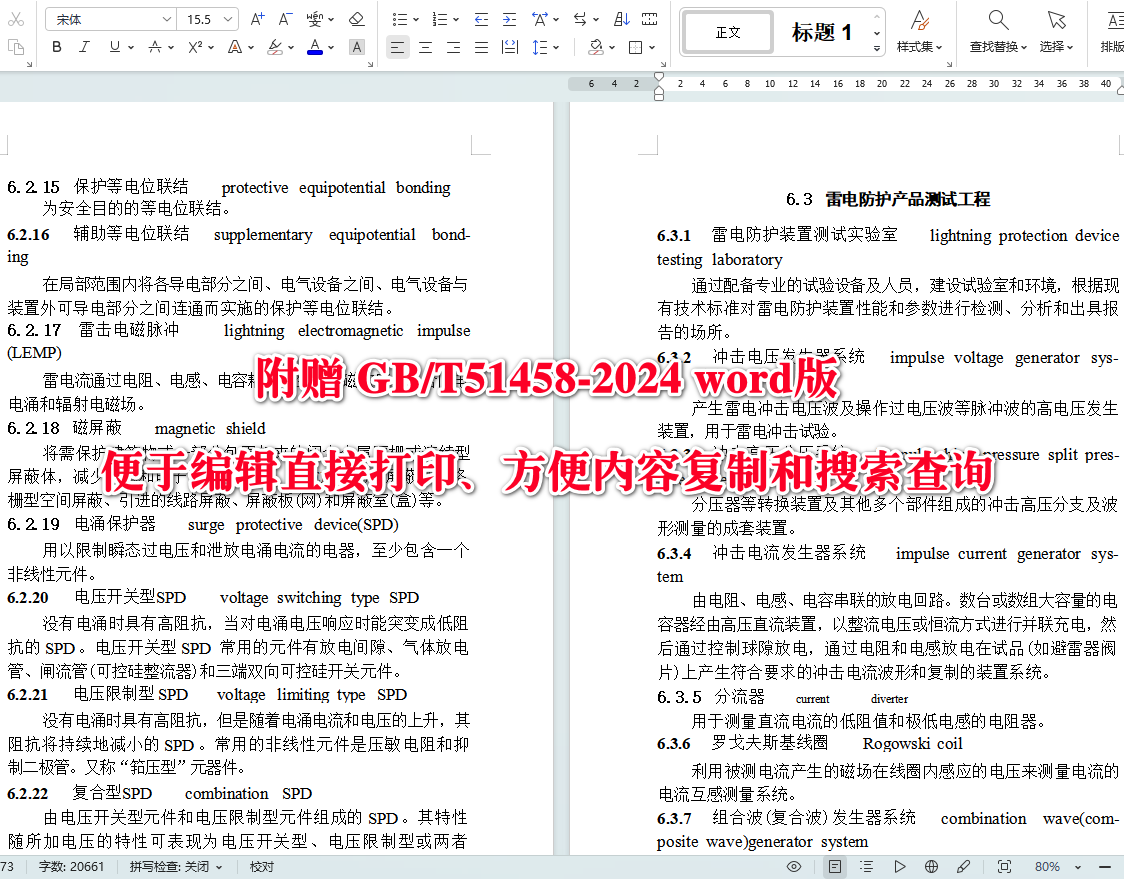Open 拼写检查 spell check dropdown

pyautogui.click(x=176, y=867)
